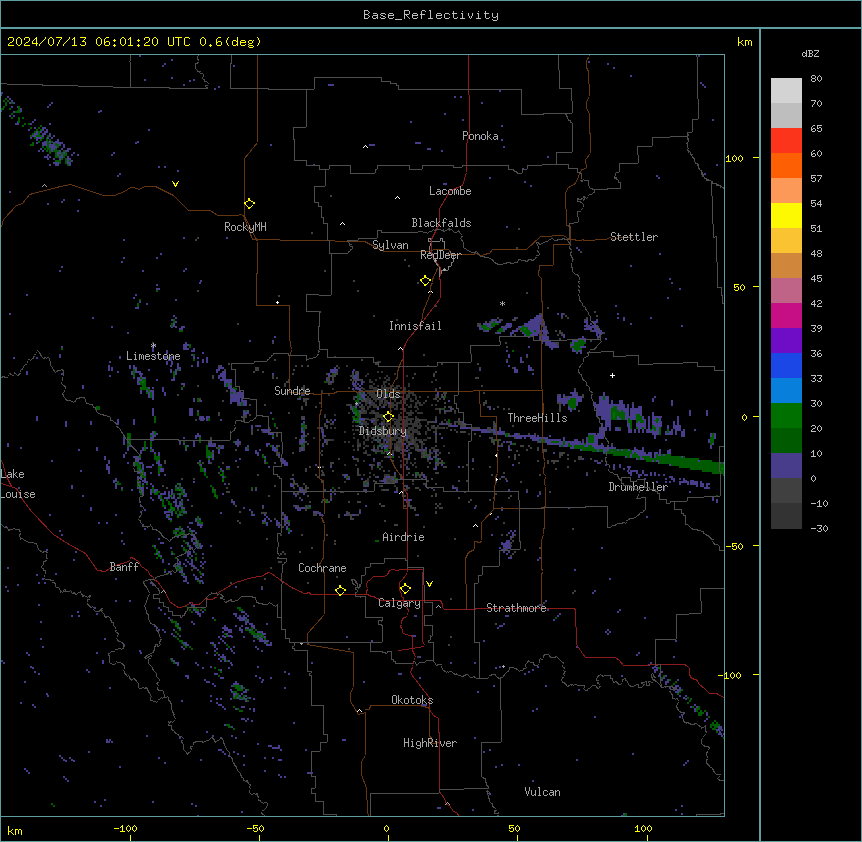Click the RockyMH label

[245, 227]
